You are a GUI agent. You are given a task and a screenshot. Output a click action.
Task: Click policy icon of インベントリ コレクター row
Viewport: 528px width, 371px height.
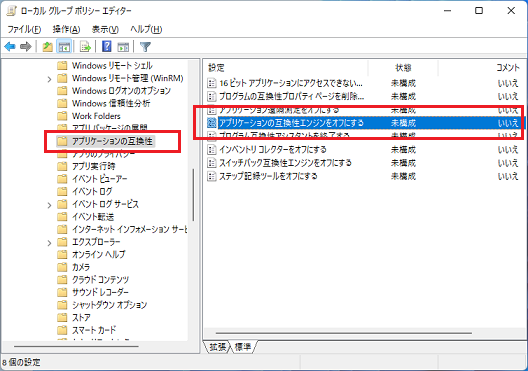211,149
